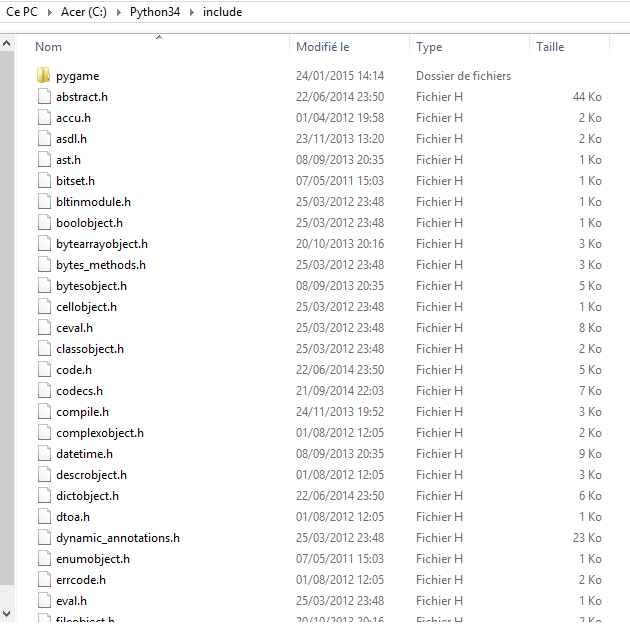Screen dimensions: 630x629
Task: Click the Type column header
Action: 429,47
